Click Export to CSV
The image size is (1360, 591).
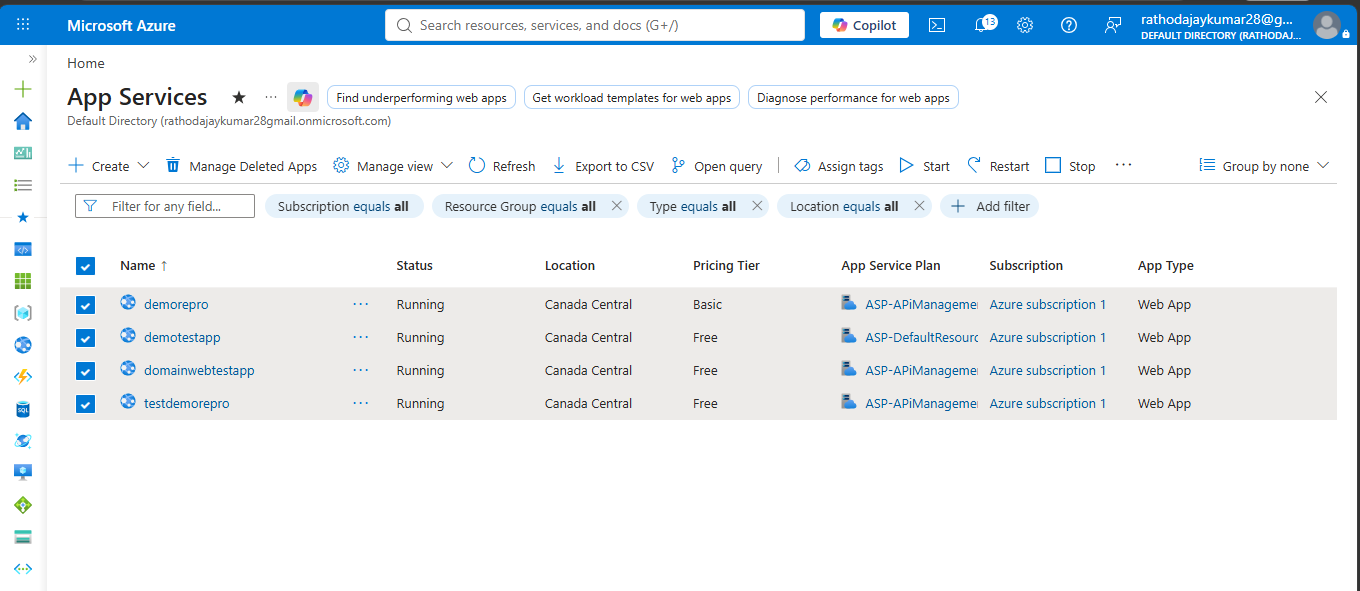pyautogui.click(x=603, y=166)
